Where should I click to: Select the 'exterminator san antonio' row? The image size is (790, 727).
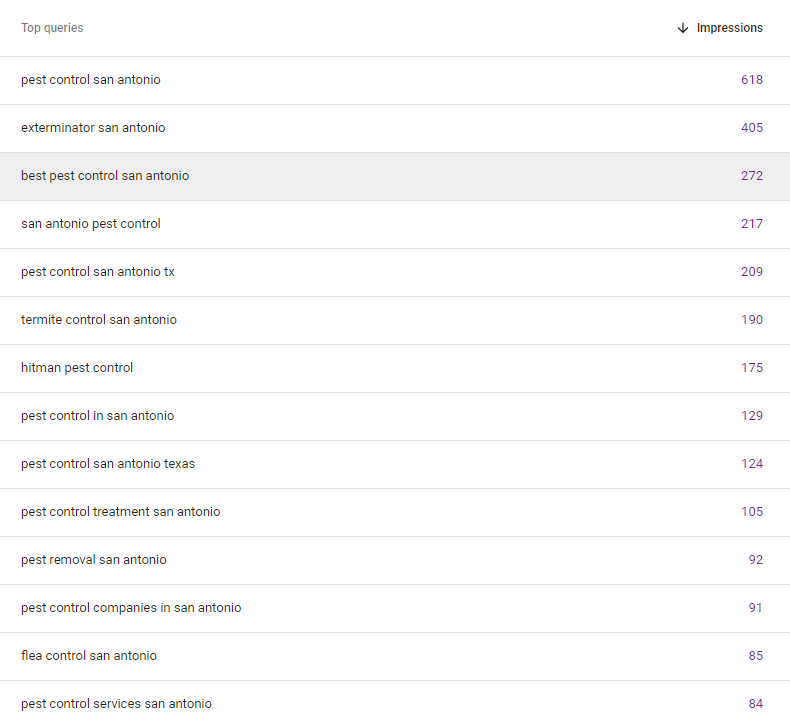pos(395,128)
